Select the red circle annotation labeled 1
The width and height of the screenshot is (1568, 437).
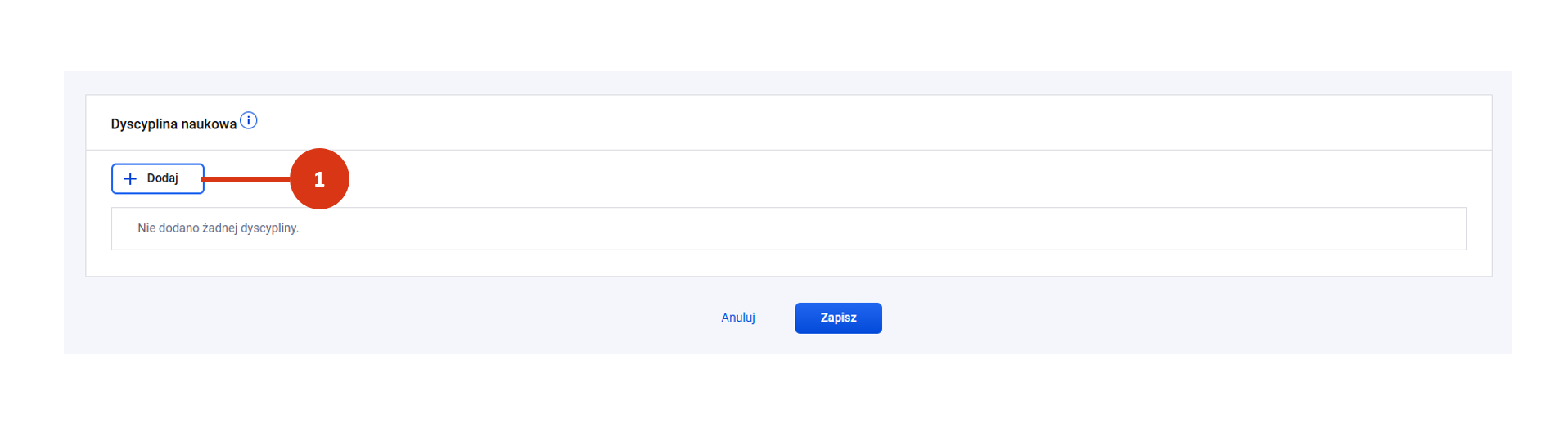(x=319, y=178)
